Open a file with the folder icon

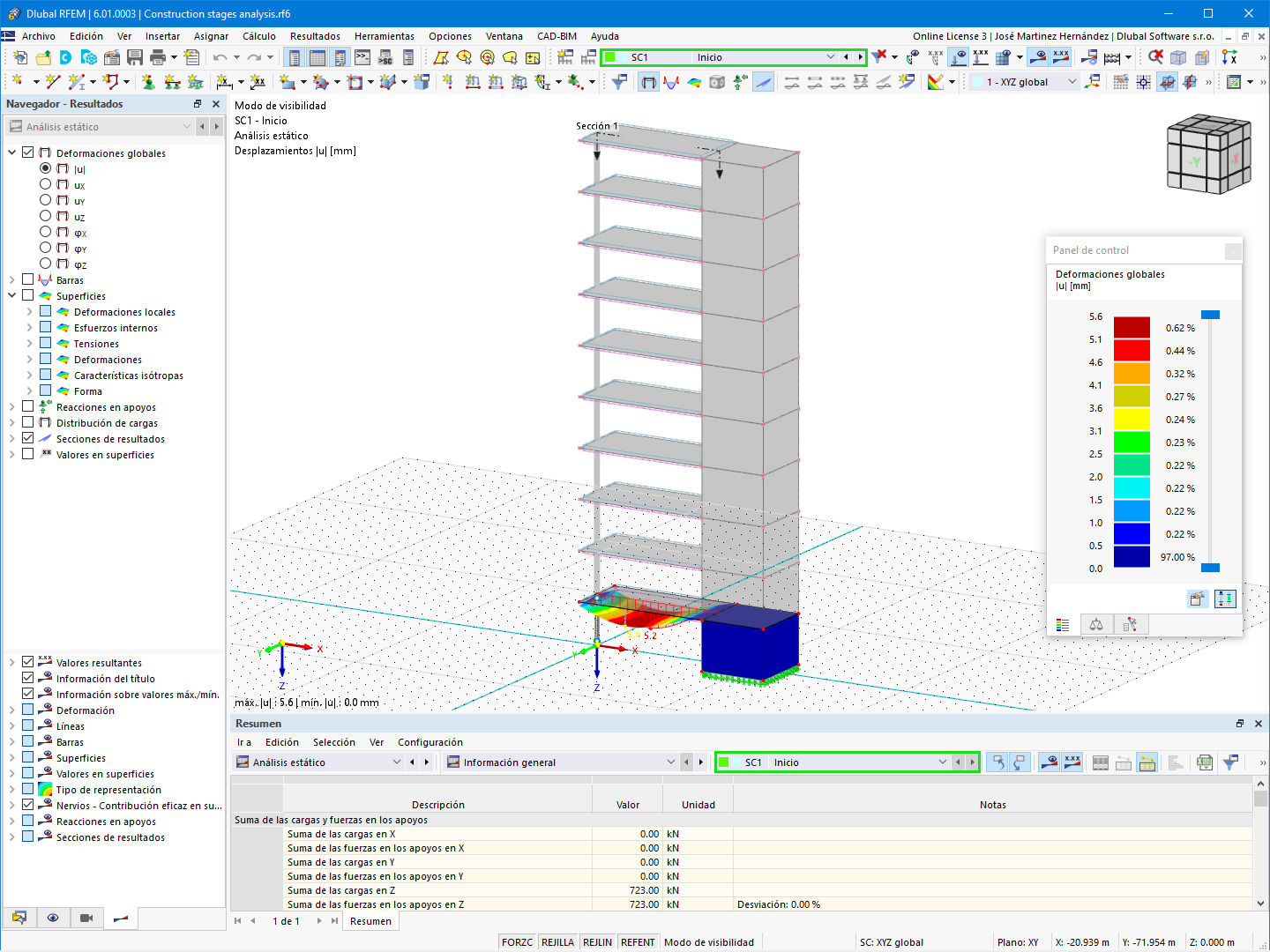tap(43, 57)
